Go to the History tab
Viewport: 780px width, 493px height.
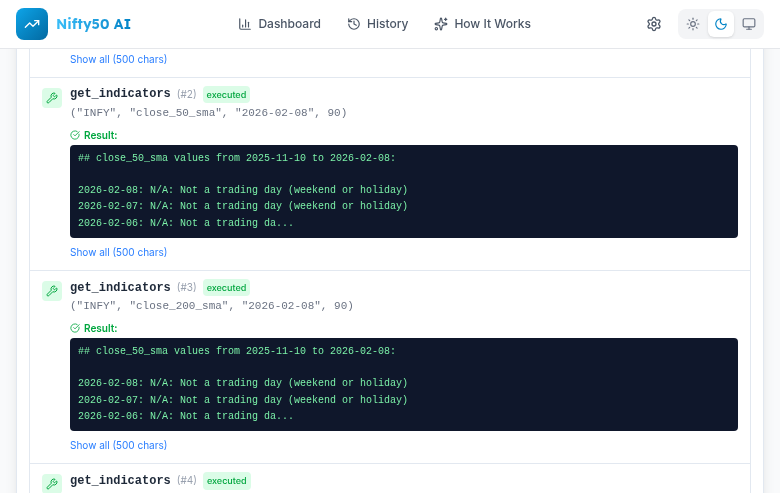pos(378,24)
